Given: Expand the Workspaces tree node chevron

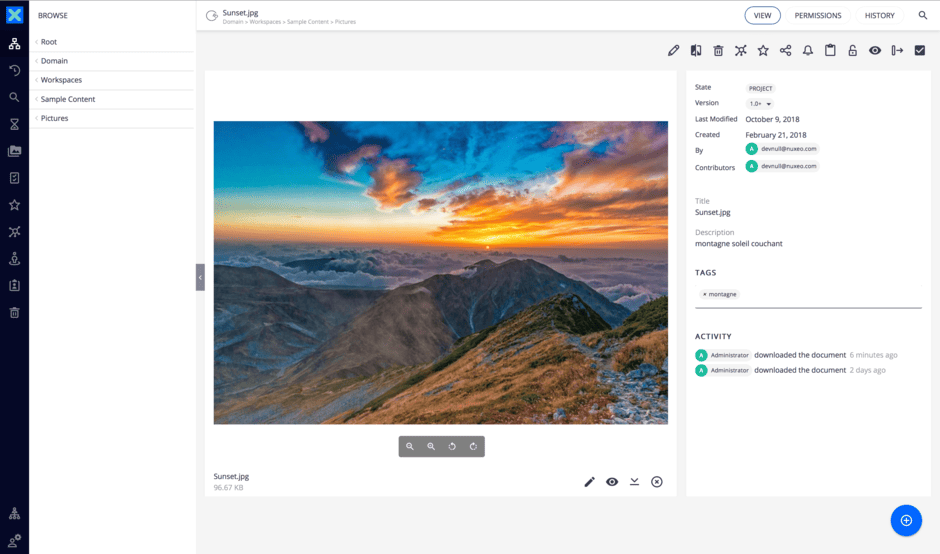Looking at the screenshot, I should [x=37, y=80].
